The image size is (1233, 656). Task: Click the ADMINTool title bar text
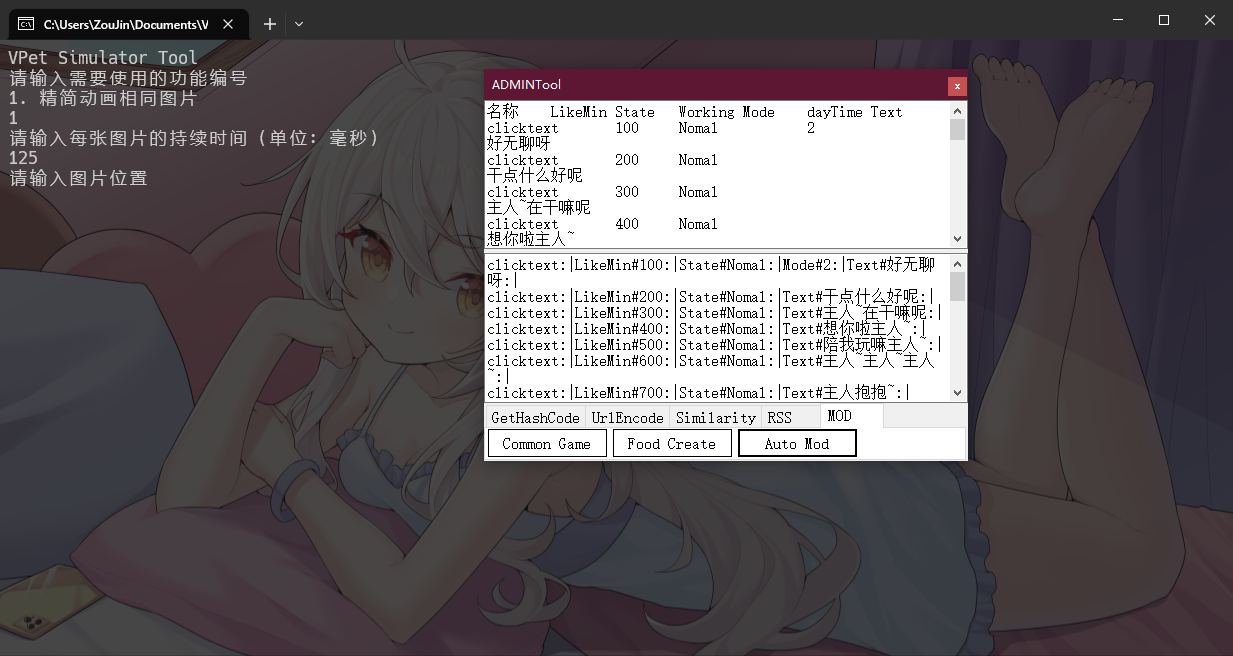(526, 85)
